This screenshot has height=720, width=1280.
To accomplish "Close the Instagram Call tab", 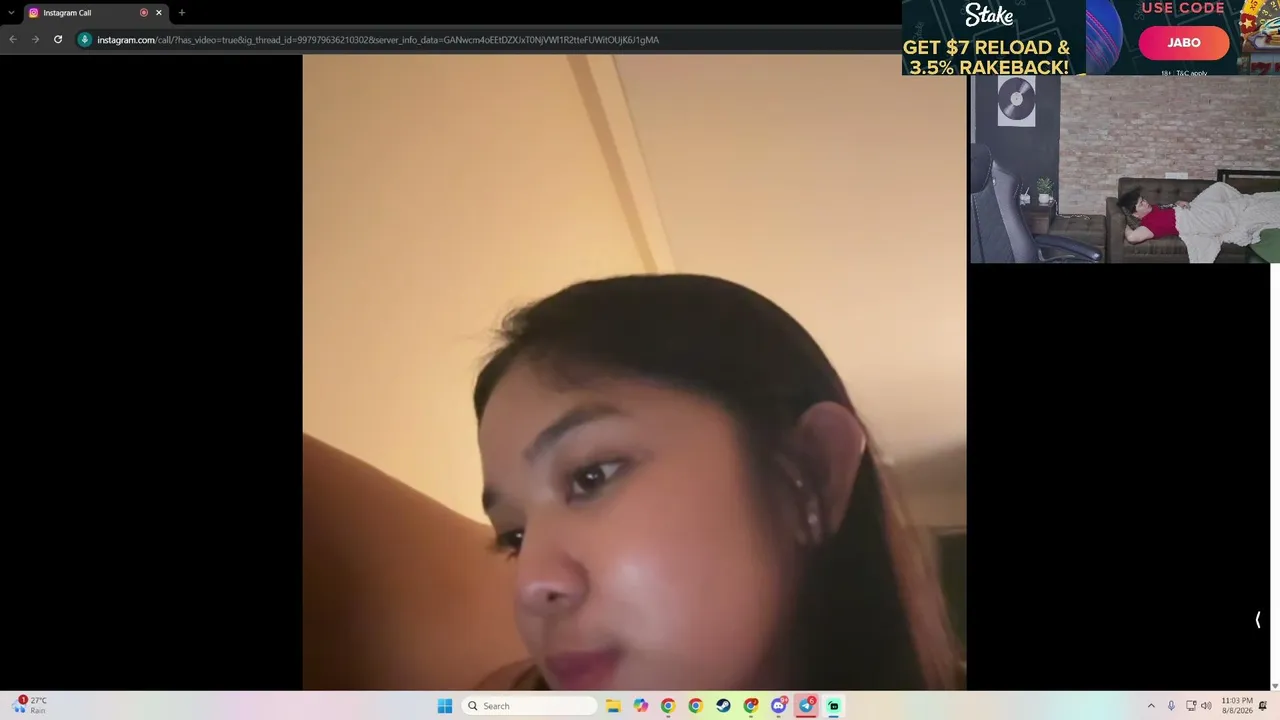I will tap(158, 13).
